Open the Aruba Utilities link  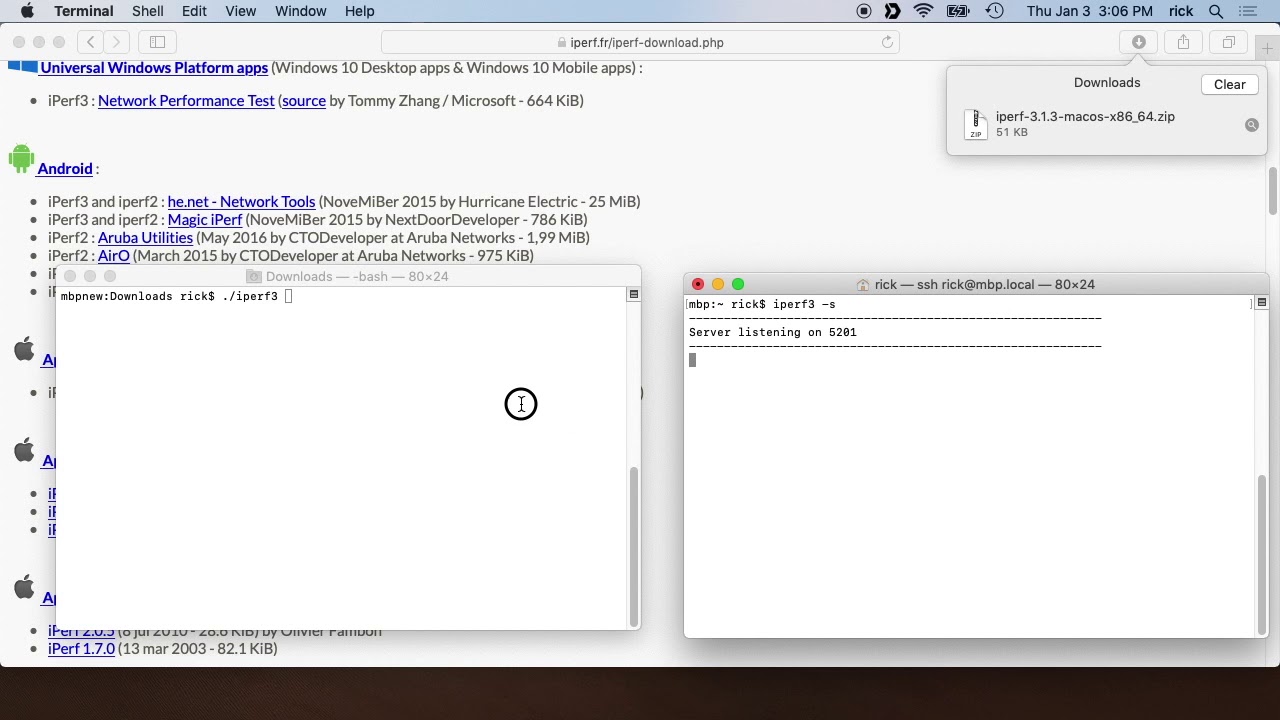click(145, 237)
